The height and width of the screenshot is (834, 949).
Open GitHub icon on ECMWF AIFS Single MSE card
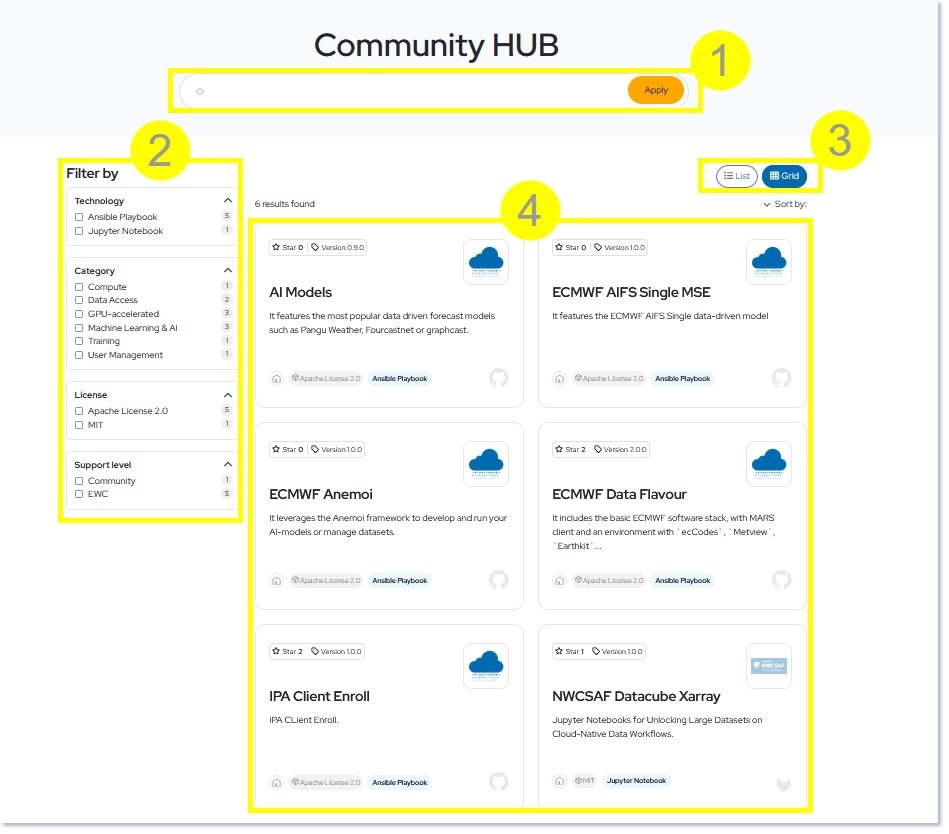point(783,379)
